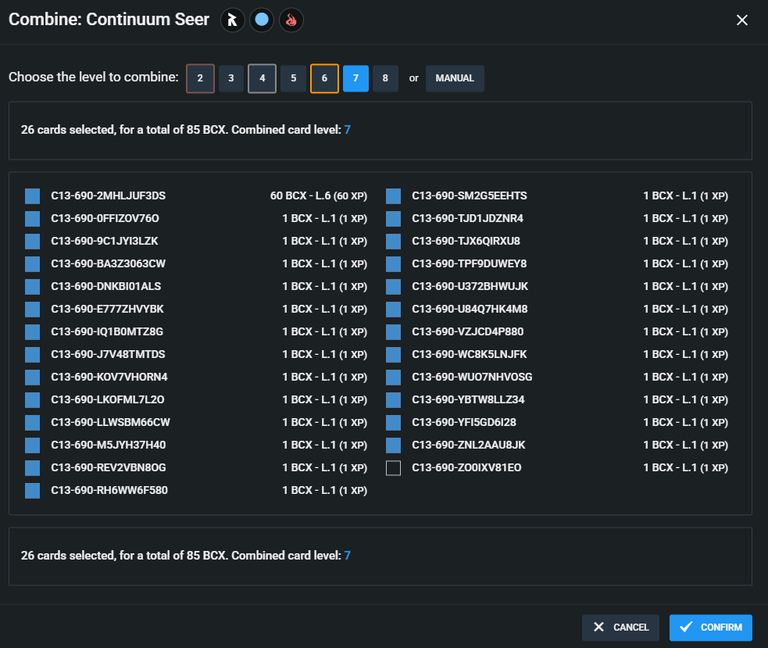768x648 pixels.
Task: Uncheck card C13-690-E777ZHVYBK
Action: click(x=32, y=309)
